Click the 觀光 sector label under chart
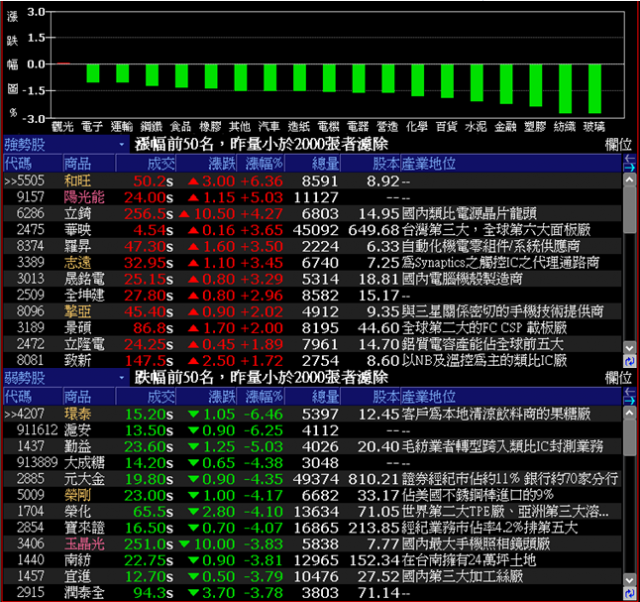 [x=62, y=127]
